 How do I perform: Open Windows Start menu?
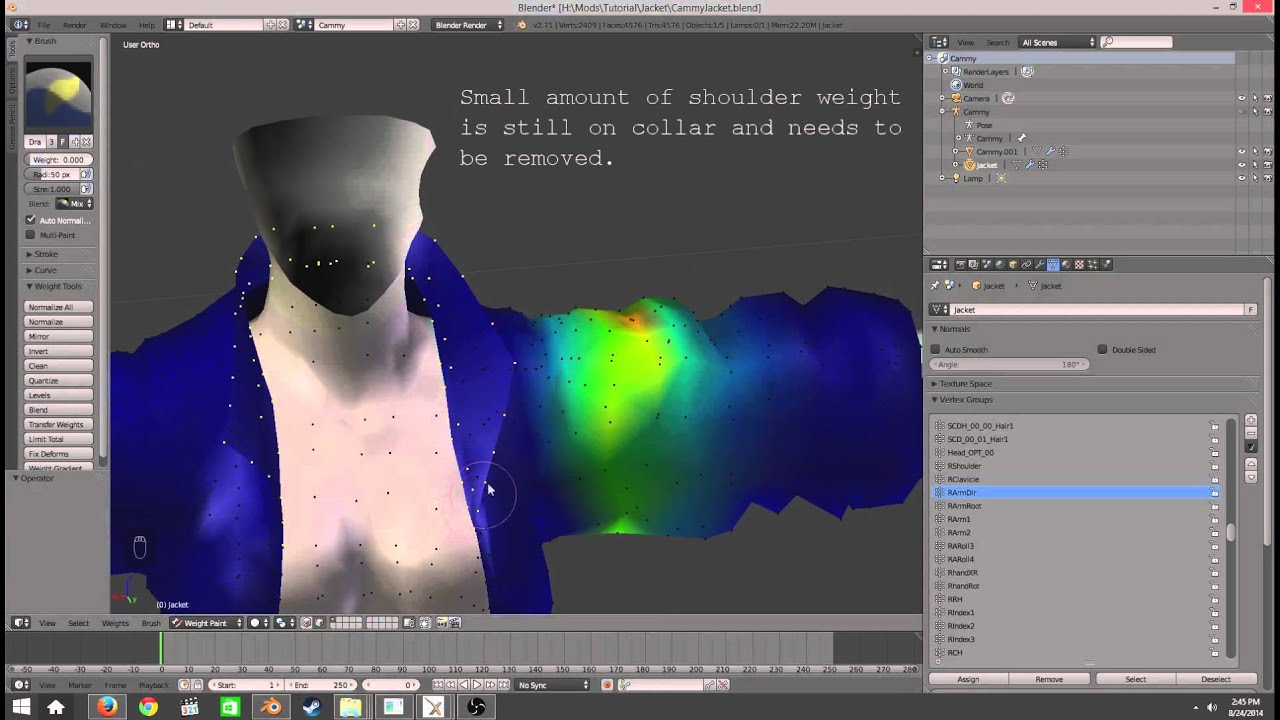[x=20, y=707]
